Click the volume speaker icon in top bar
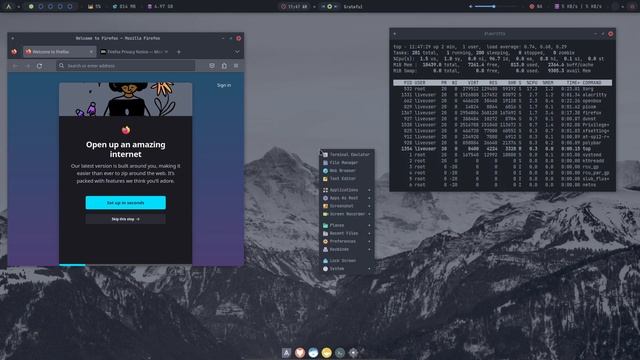 (471, 7)
